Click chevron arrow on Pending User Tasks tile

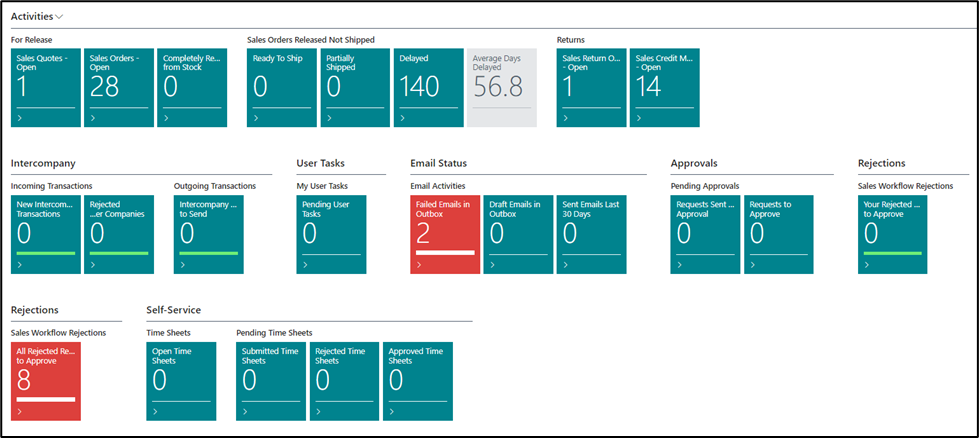pyautogui.click(x=305, y=265)
